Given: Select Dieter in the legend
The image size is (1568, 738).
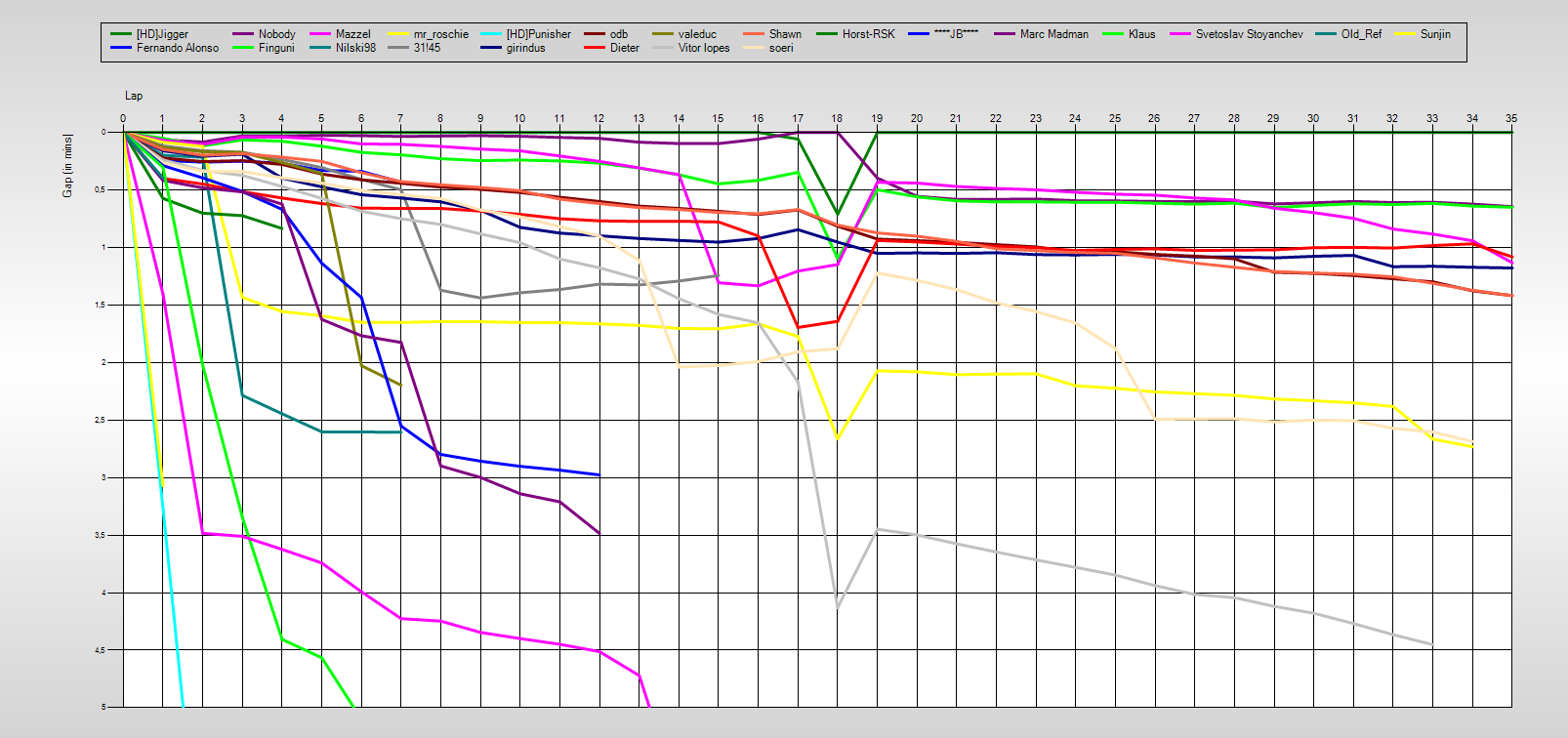Looking at the screenshot, I should [624, 48].
